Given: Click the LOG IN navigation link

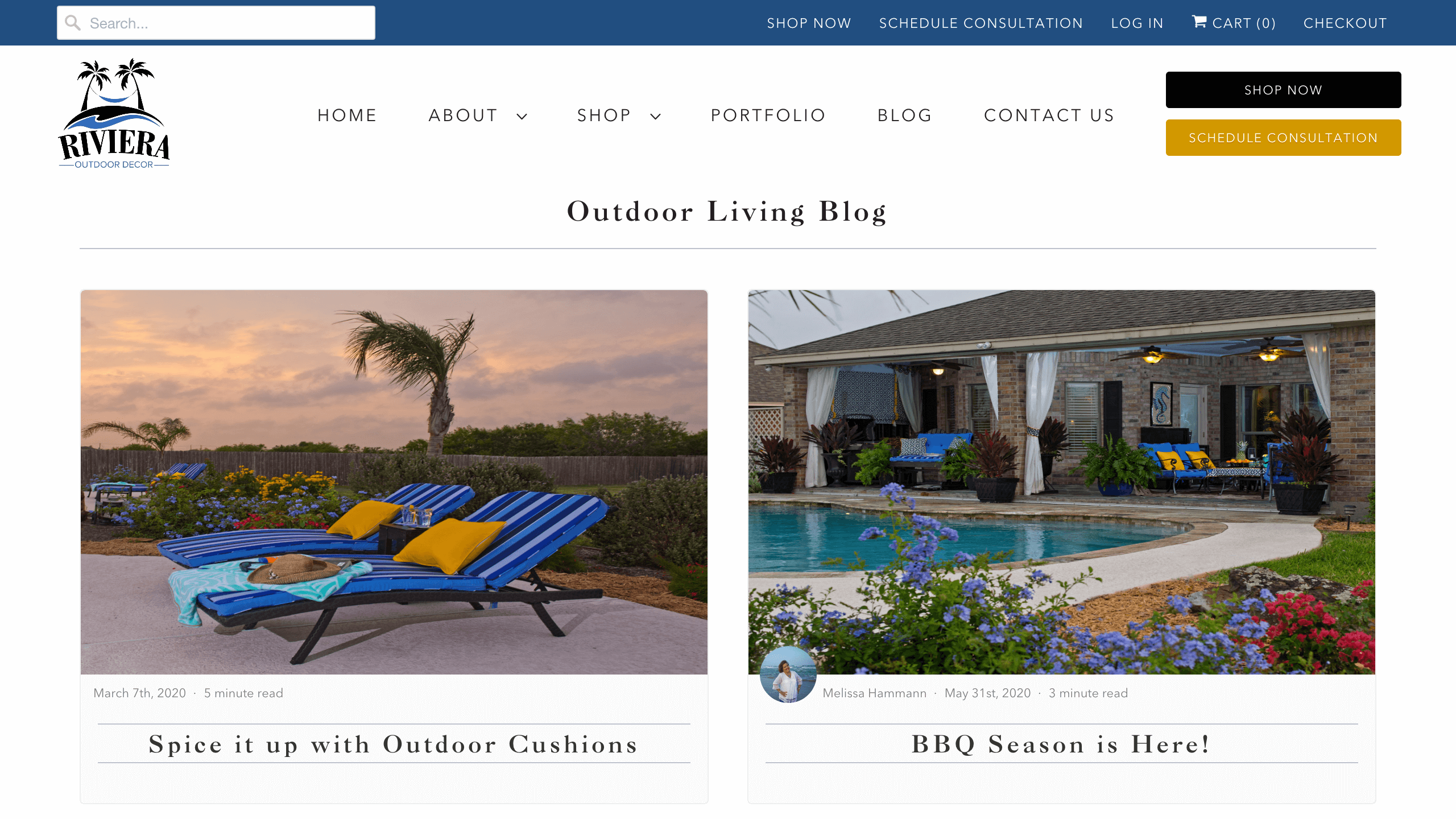Looking at the screenshot, I should point(1137,23).
